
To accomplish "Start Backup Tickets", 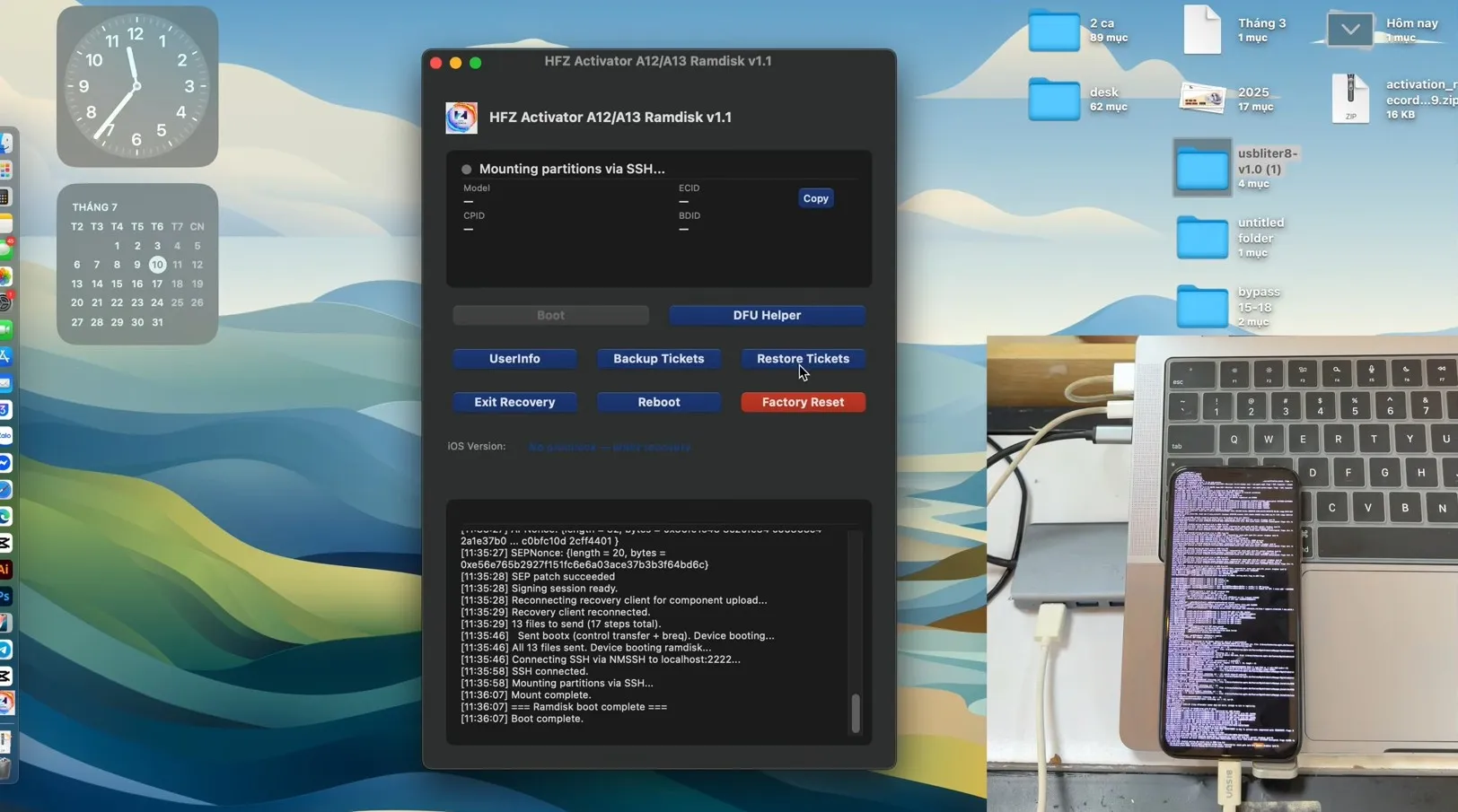I will (658, 359).
